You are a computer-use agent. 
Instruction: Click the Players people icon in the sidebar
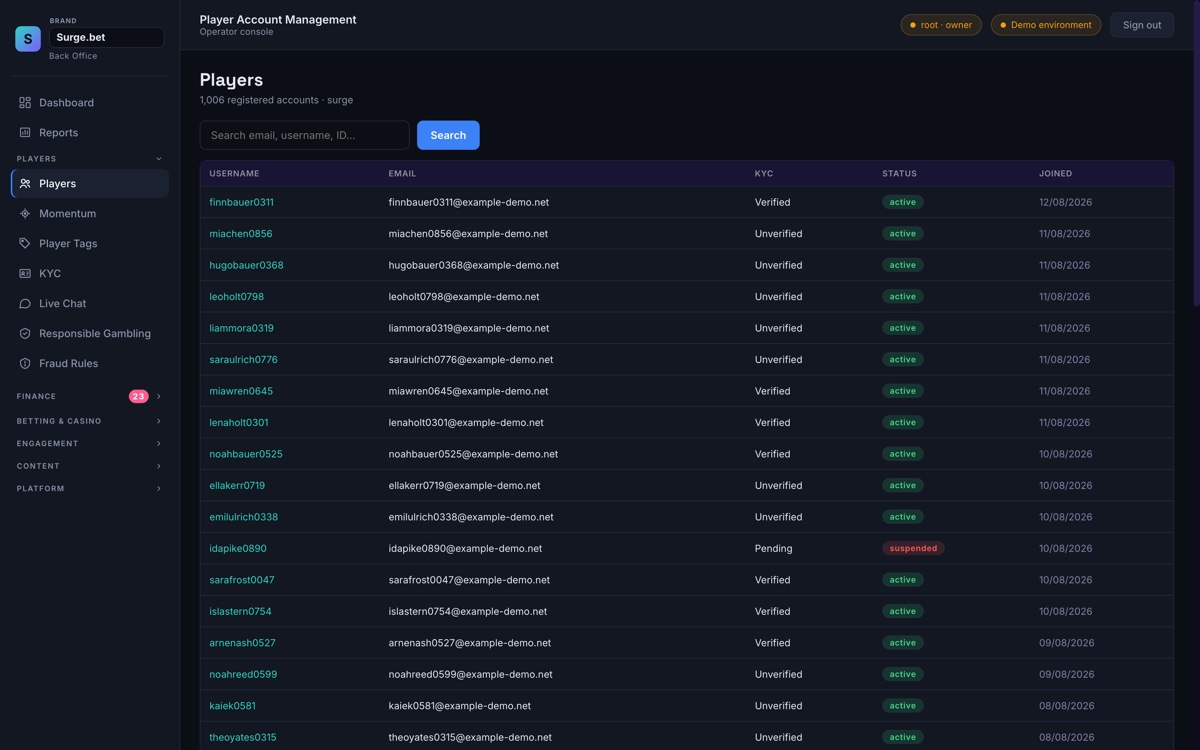[x=25, y=184]
